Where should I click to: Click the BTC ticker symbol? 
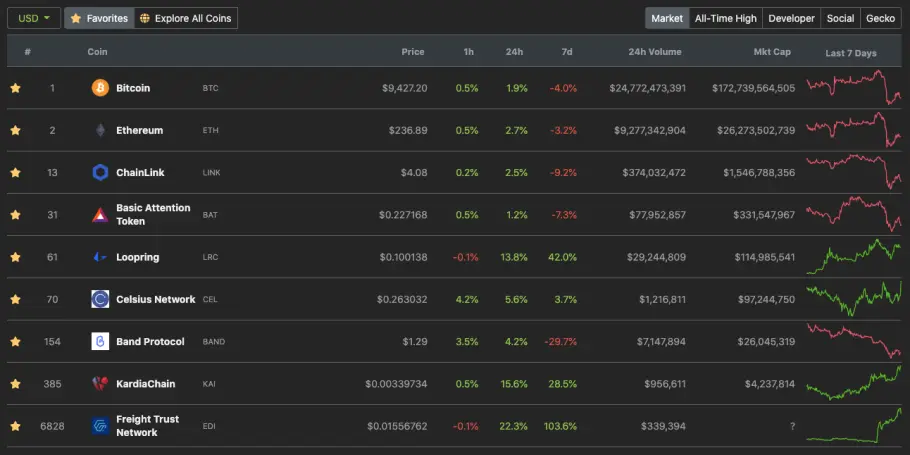[x=210, y=88]
